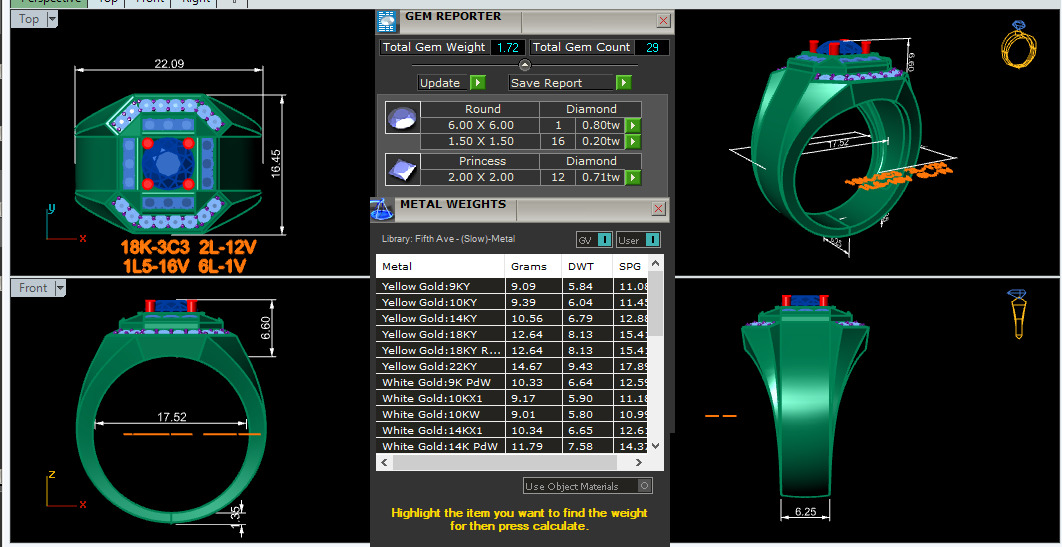Click the 6.25 shank width dimension

pos(806,512)
